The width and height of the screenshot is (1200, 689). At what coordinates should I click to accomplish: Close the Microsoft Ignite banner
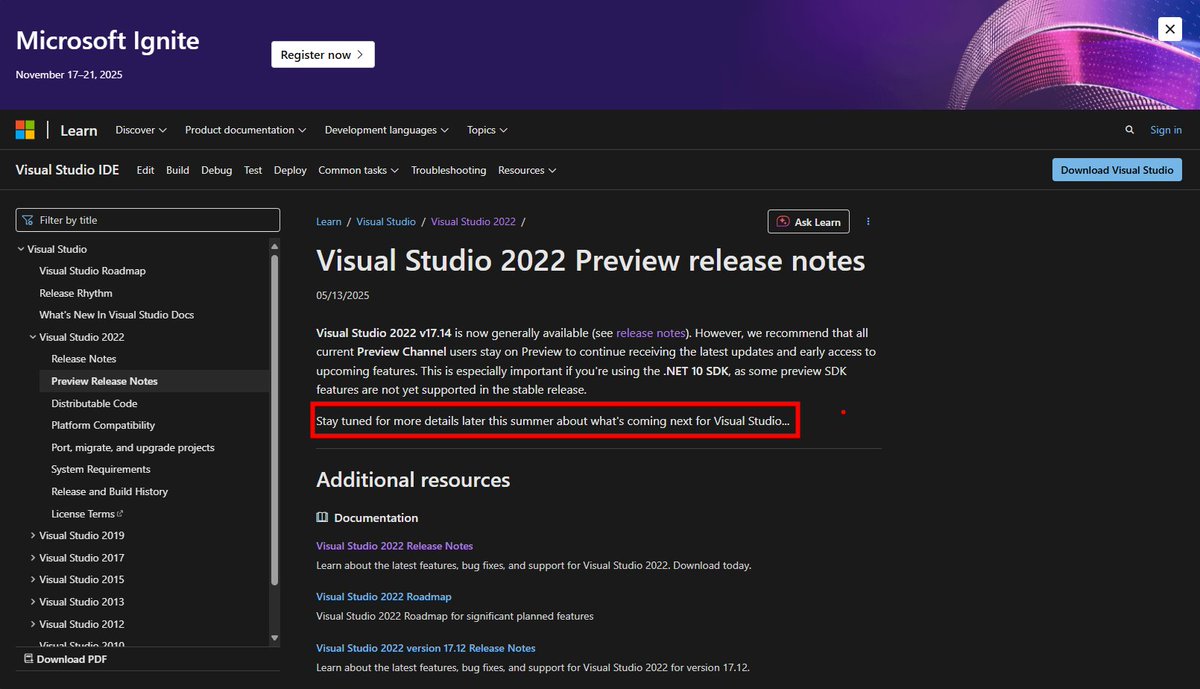point(1170,29)
